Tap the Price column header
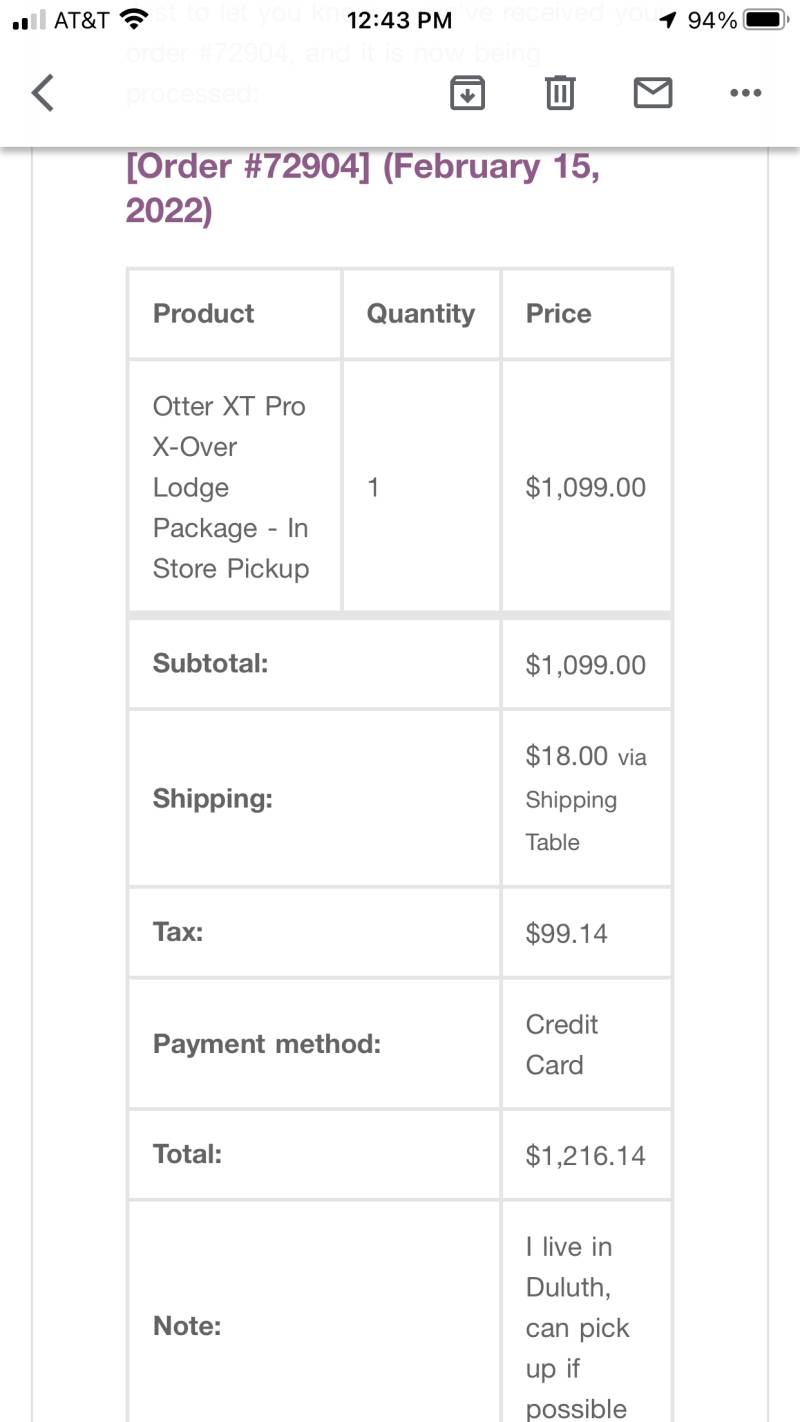 pos(558,313)
